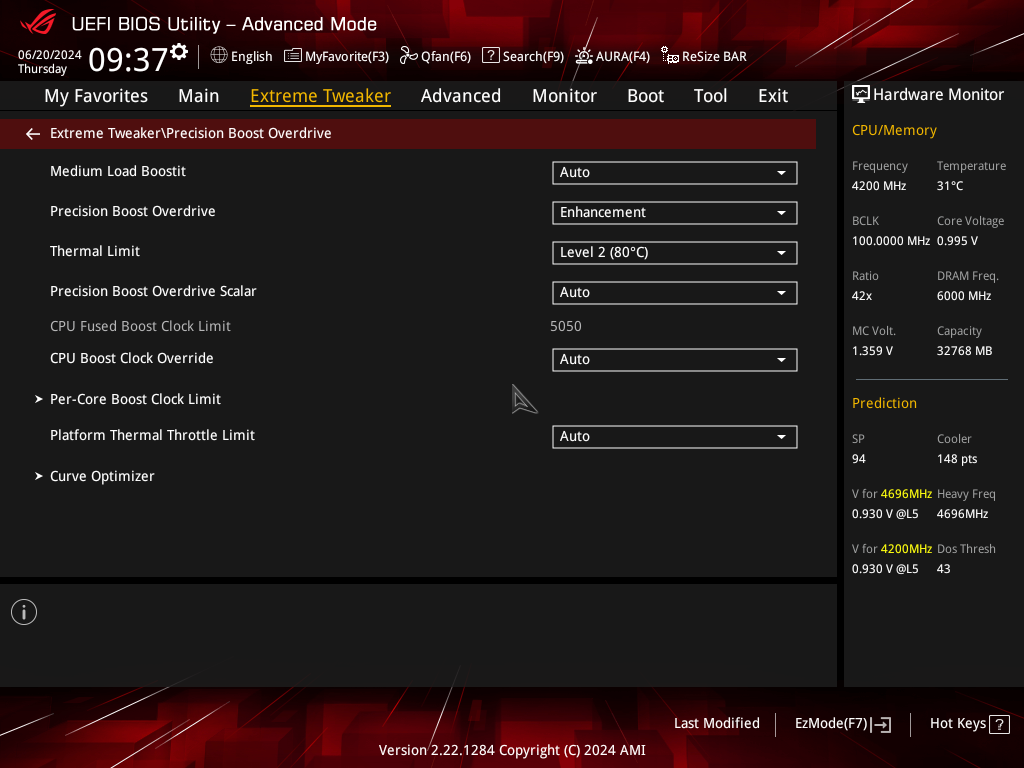Image resolution: width=1024 pixels, height=768 pixels.
Task: Open the Platform Thermal Throttle Limit dropdown
Action: (675, 436)
